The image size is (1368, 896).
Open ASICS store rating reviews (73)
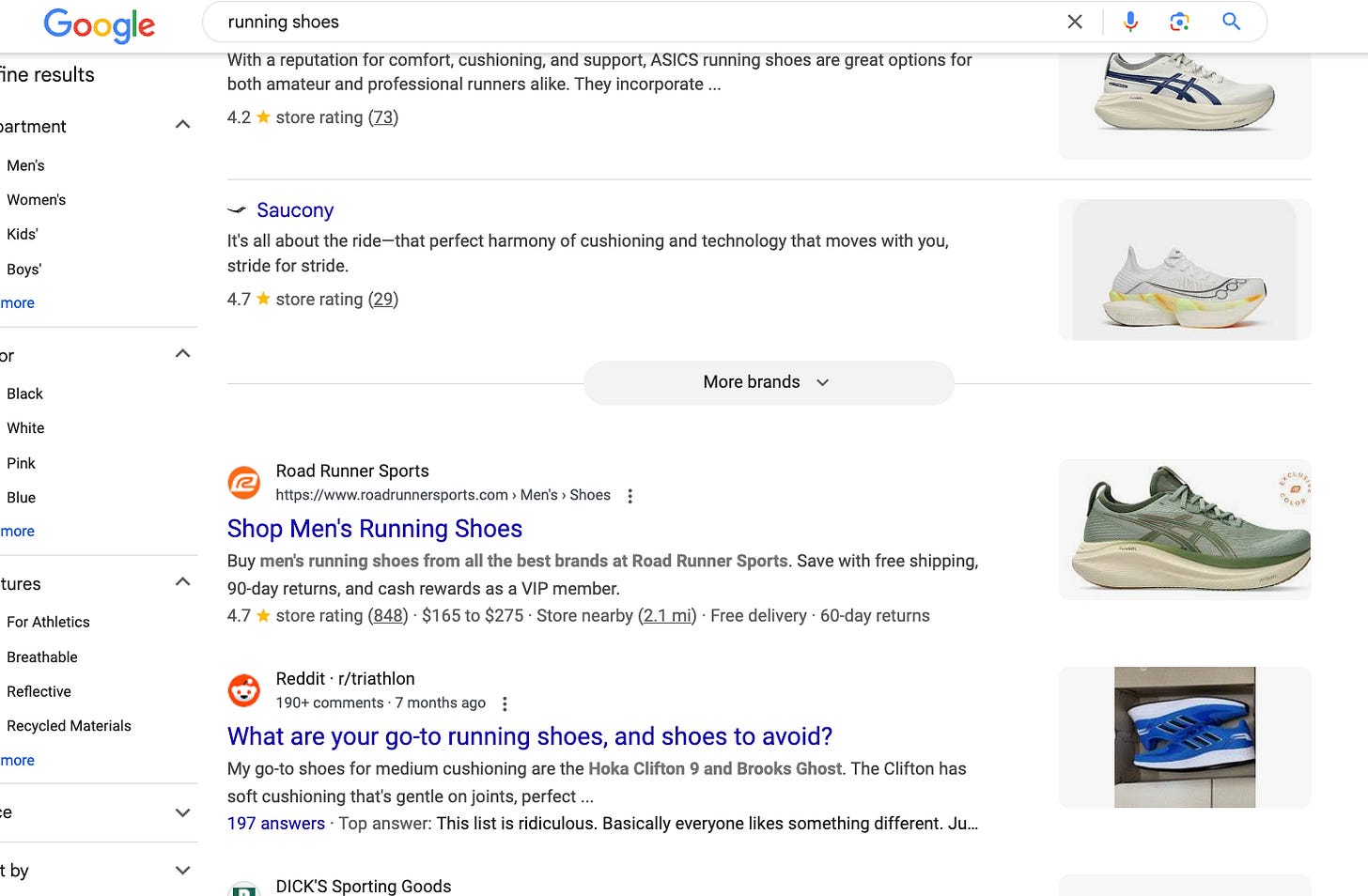(x=383, y=117)
